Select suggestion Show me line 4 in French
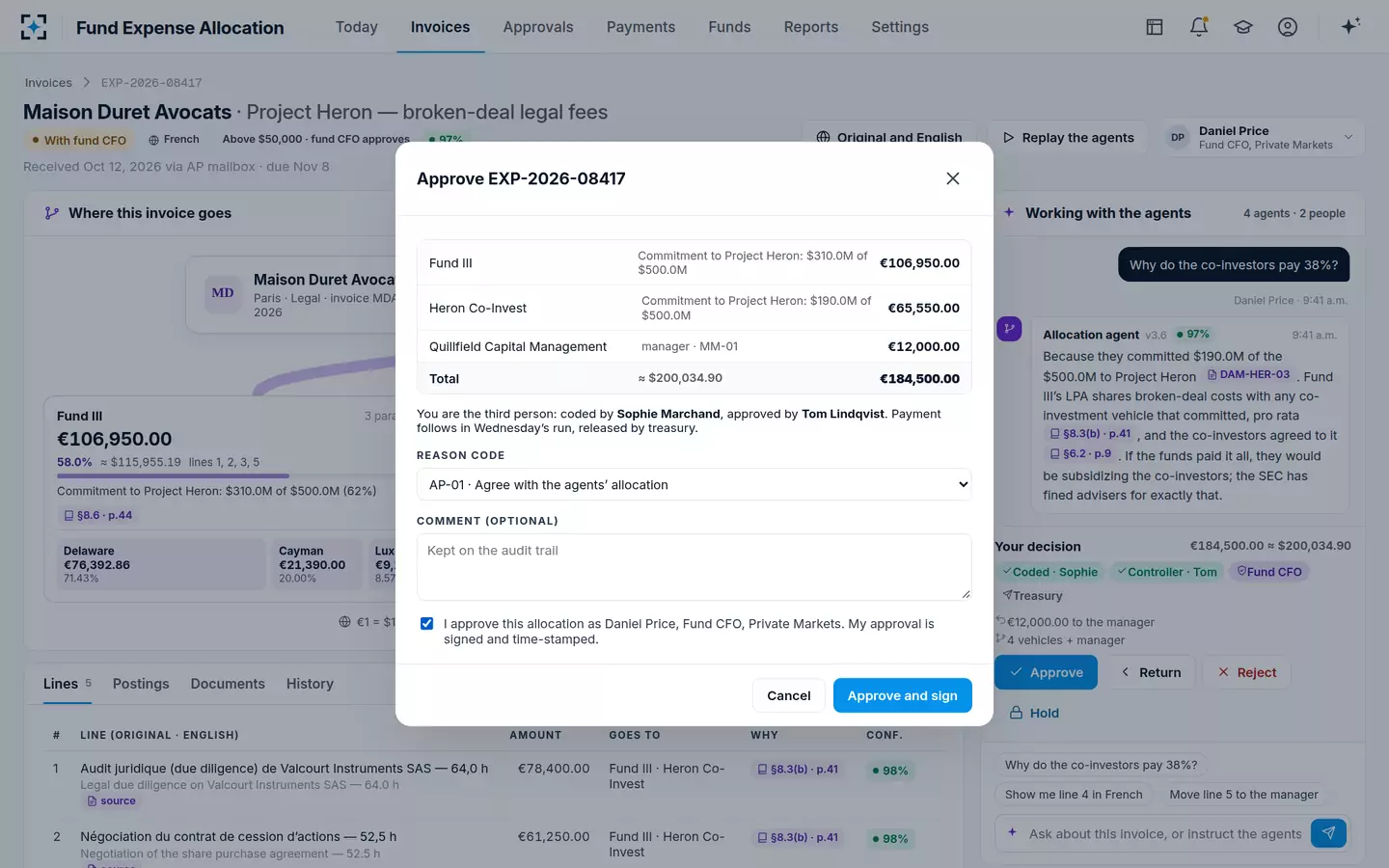Viewport: 1389px width, 868px height. (x=1074, y=795)
